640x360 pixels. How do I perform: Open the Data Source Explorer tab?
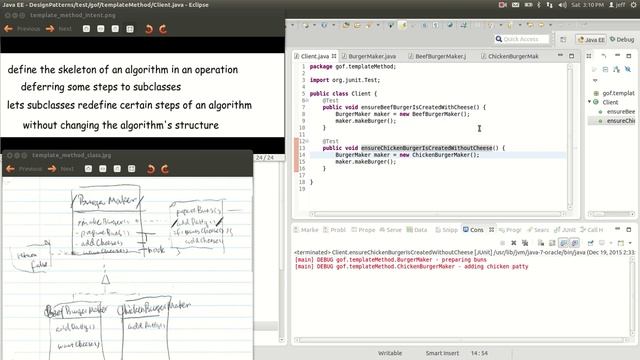[x=417, y=230]
